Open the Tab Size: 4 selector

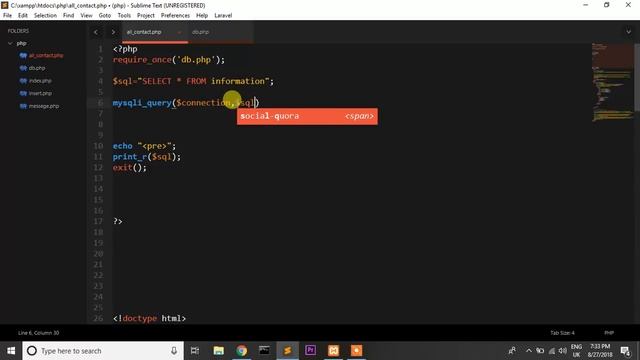click(x=562, y=333)
